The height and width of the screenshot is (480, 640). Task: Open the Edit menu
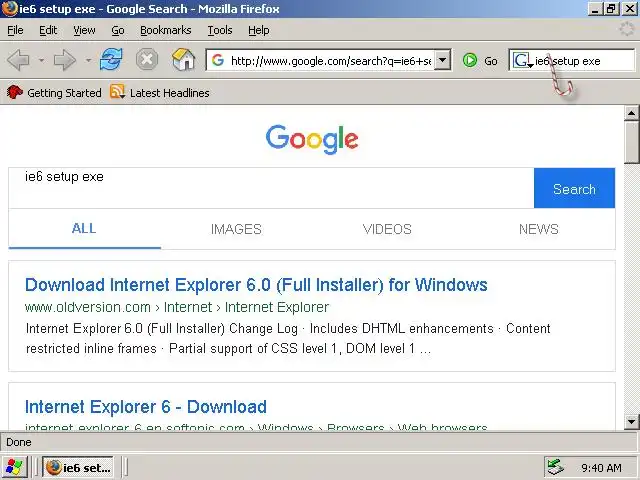click(48, 30)
